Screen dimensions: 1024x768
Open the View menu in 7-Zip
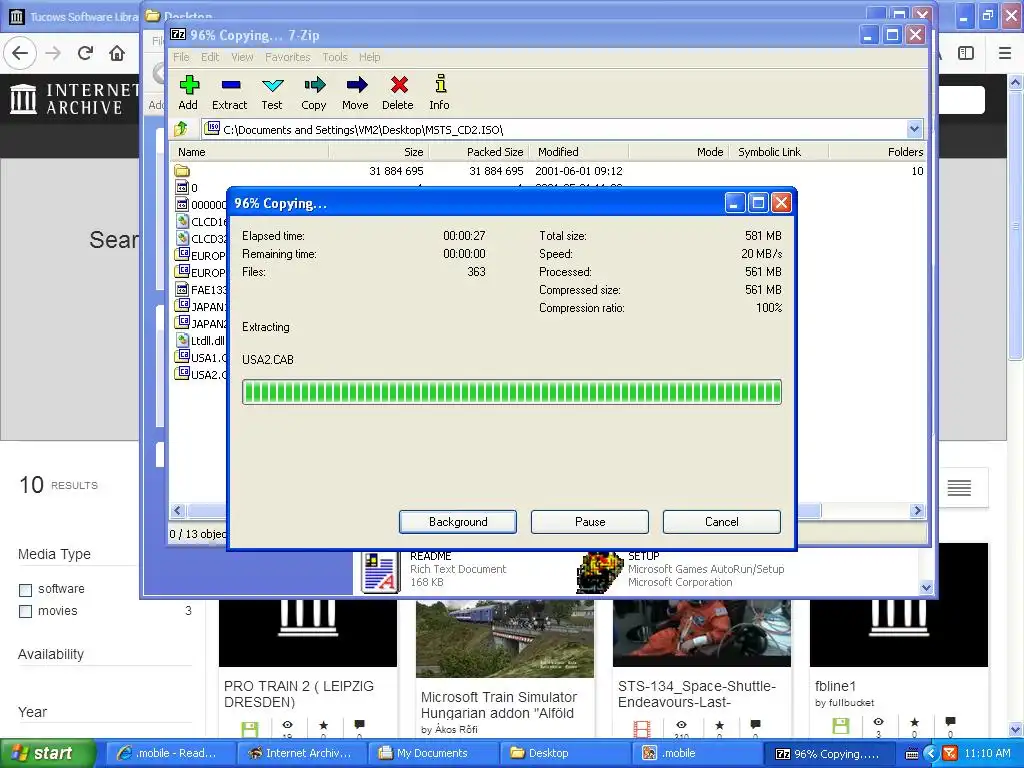[x=242, y=57]
